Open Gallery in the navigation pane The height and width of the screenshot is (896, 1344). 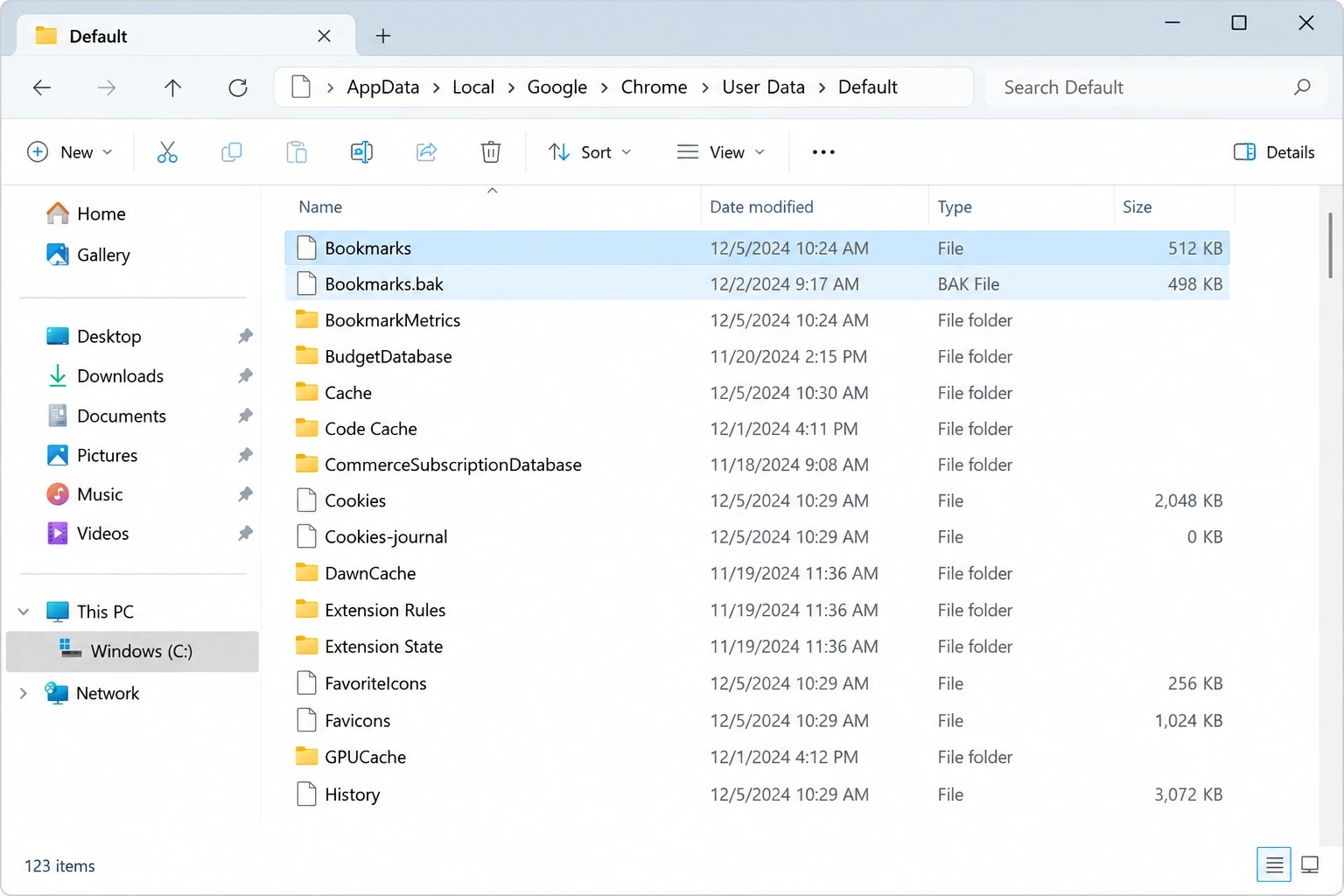tap(87, 255)
